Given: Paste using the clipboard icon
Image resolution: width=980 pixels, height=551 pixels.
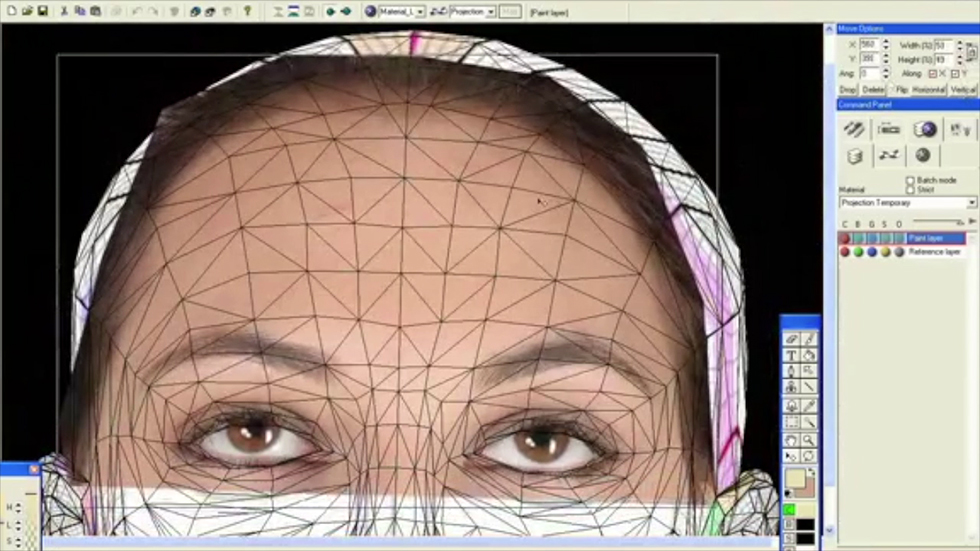Looking at the screenshot, I should 95,11.
